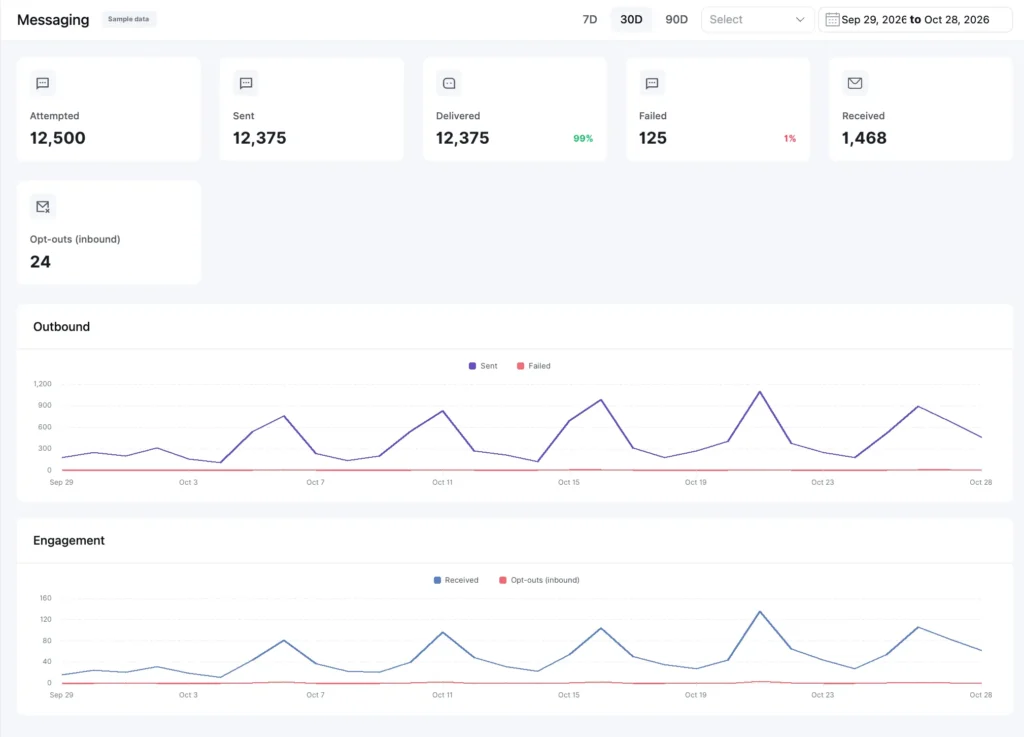Click the Messaging page title
Image resolution: width=1024 pixels, height=737 pixels.
tap(53, 20)
